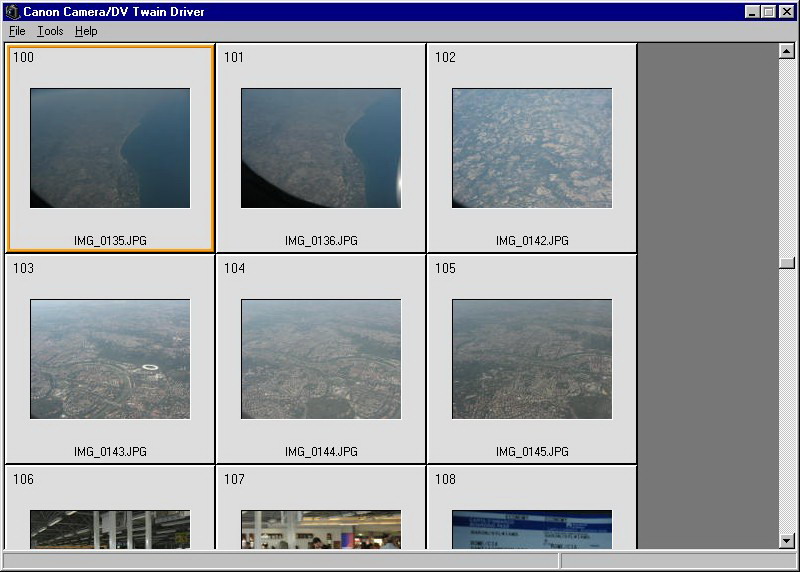This screenshot has height=572, width=800.
Task: Select thumbnail image IMG_0144.JPG
Action: [x=321, y=359]
